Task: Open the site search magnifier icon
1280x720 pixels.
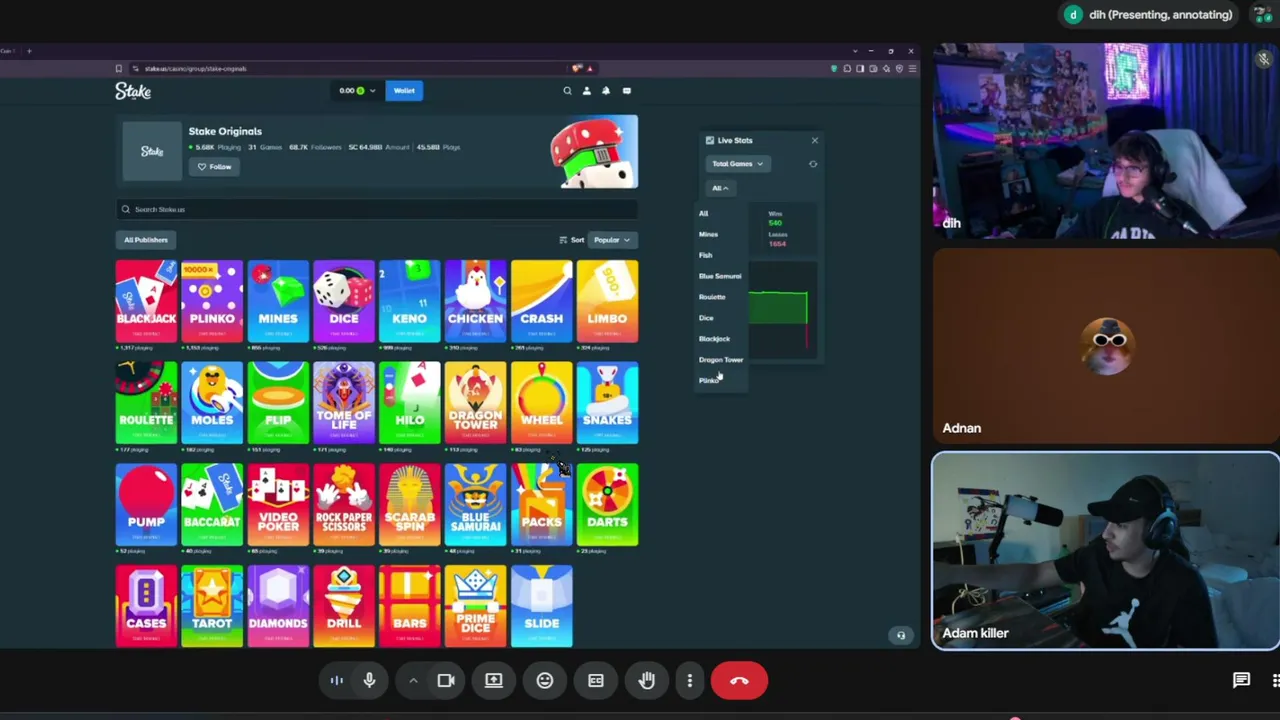Action: [567, 91]
